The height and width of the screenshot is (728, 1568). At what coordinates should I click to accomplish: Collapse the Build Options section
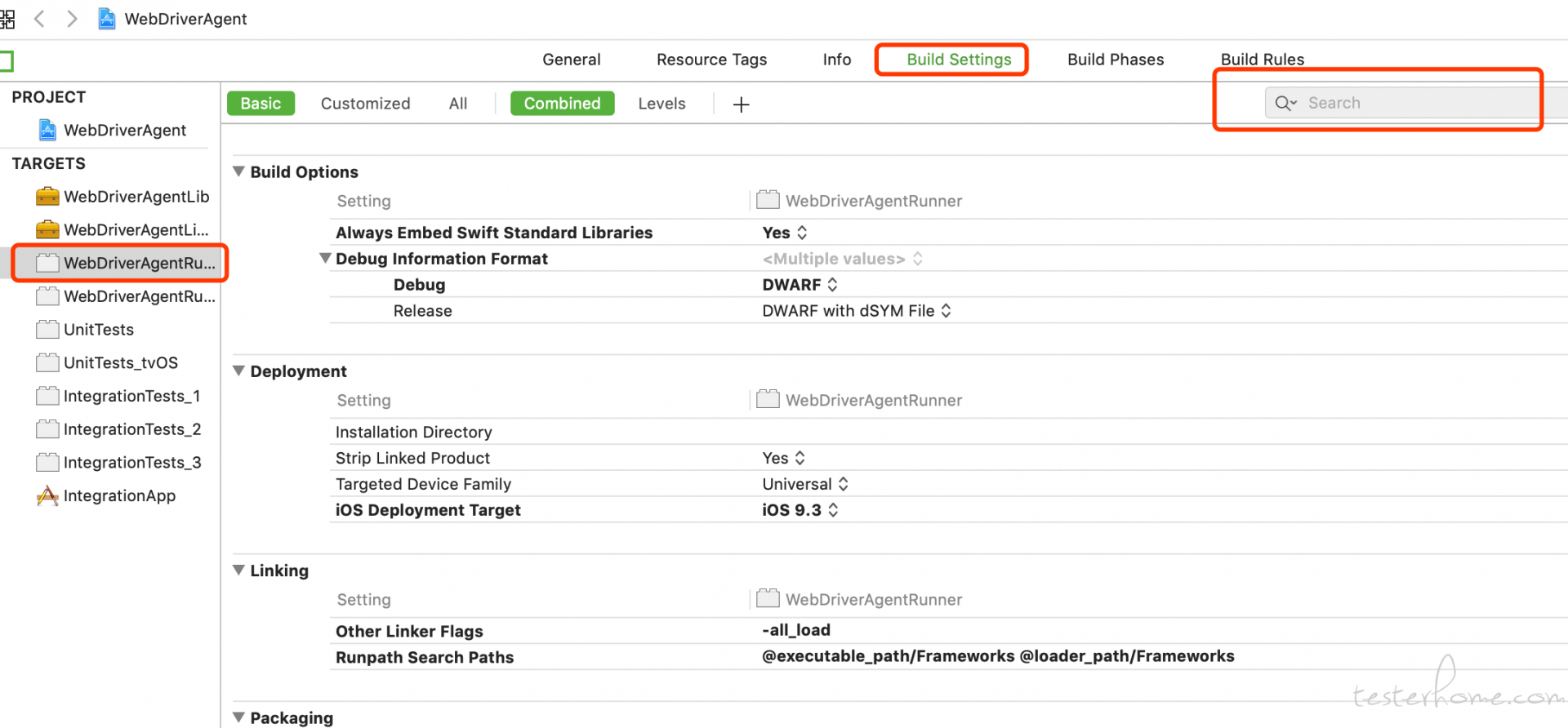[238, 171]
